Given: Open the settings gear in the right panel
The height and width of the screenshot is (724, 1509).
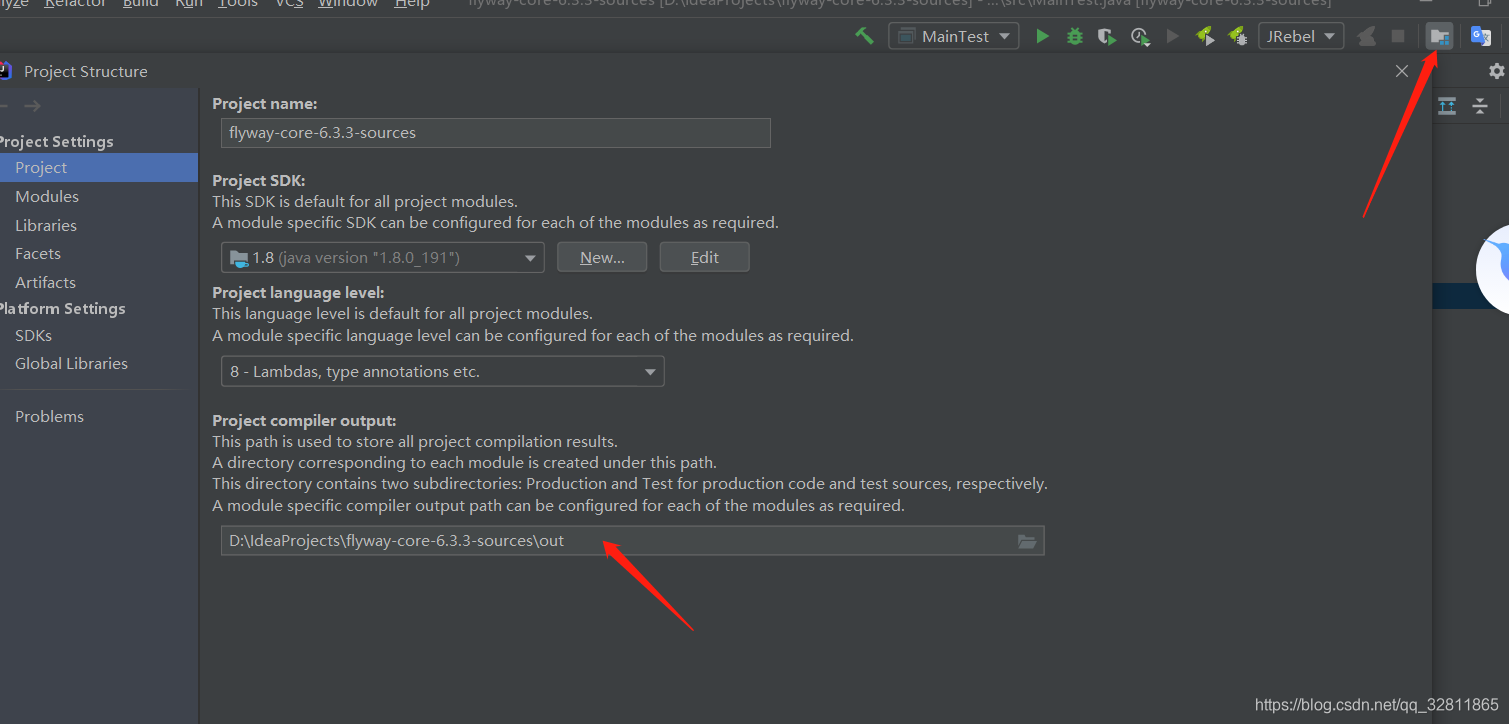Looking at the screenshot, I should click(1496, 71).
